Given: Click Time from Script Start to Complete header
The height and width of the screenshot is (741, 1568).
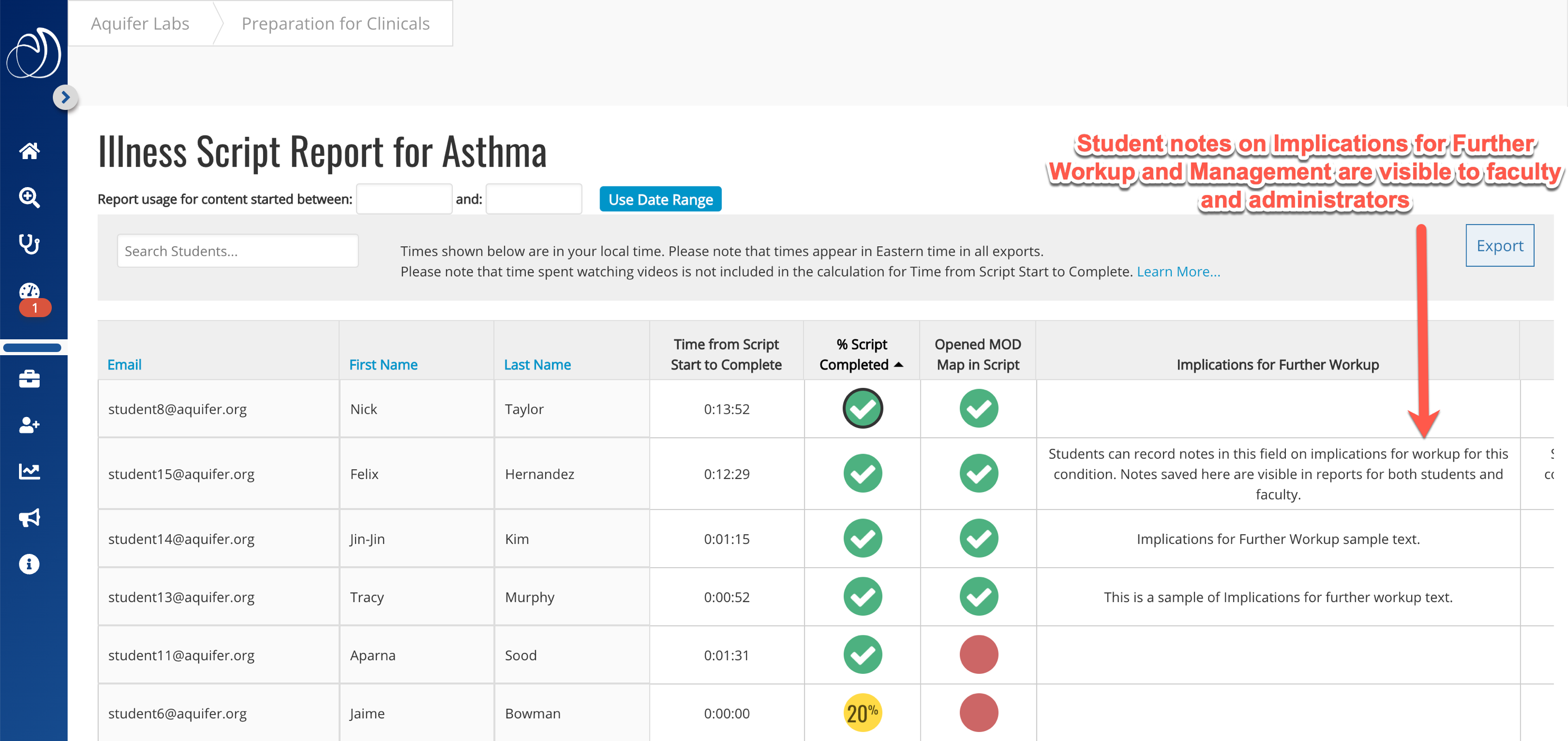Looking at the screenshot, I should point(726,354).
